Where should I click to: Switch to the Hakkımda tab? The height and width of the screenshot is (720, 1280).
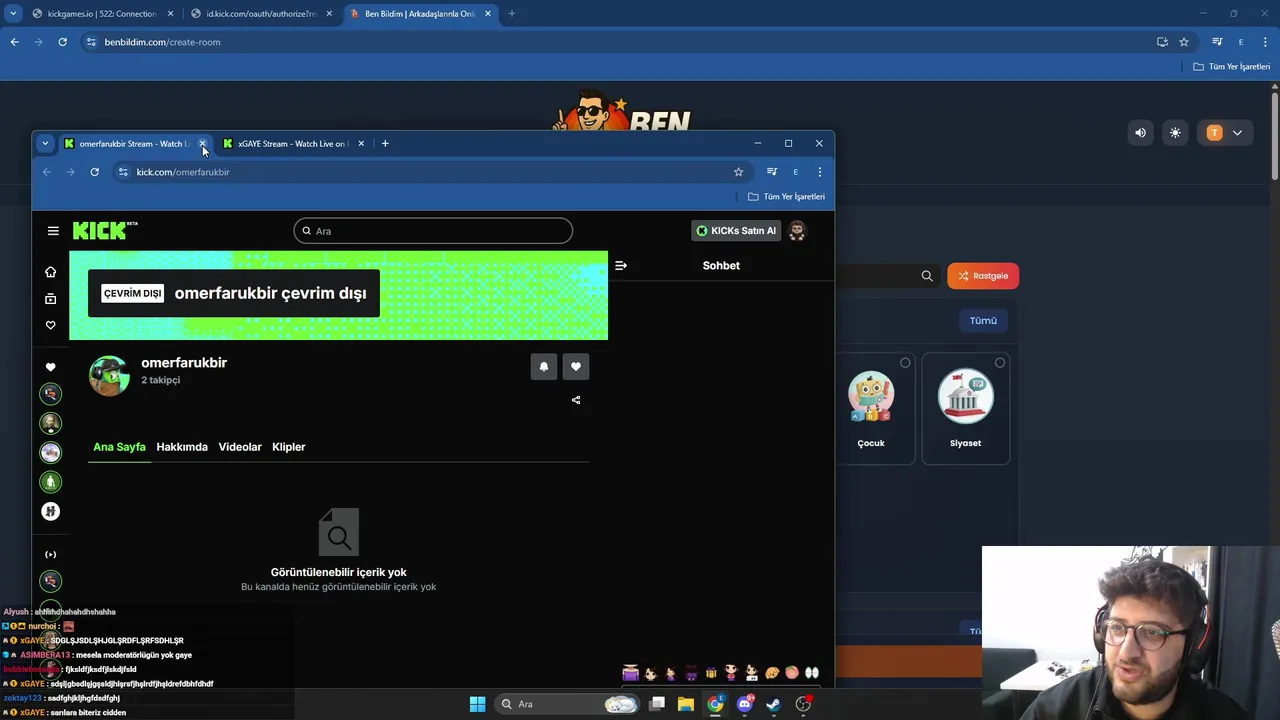182,447
